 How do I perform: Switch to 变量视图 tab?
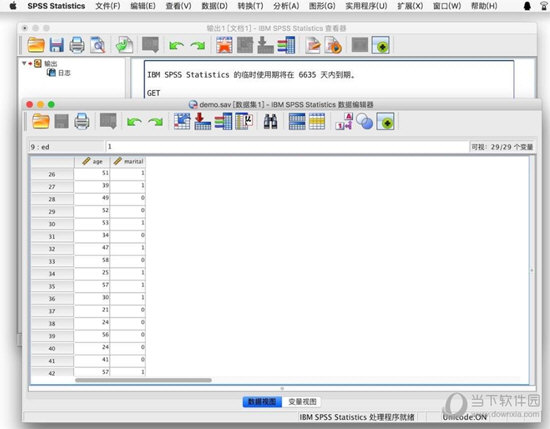pyautogui.click(x=302, y=402)
